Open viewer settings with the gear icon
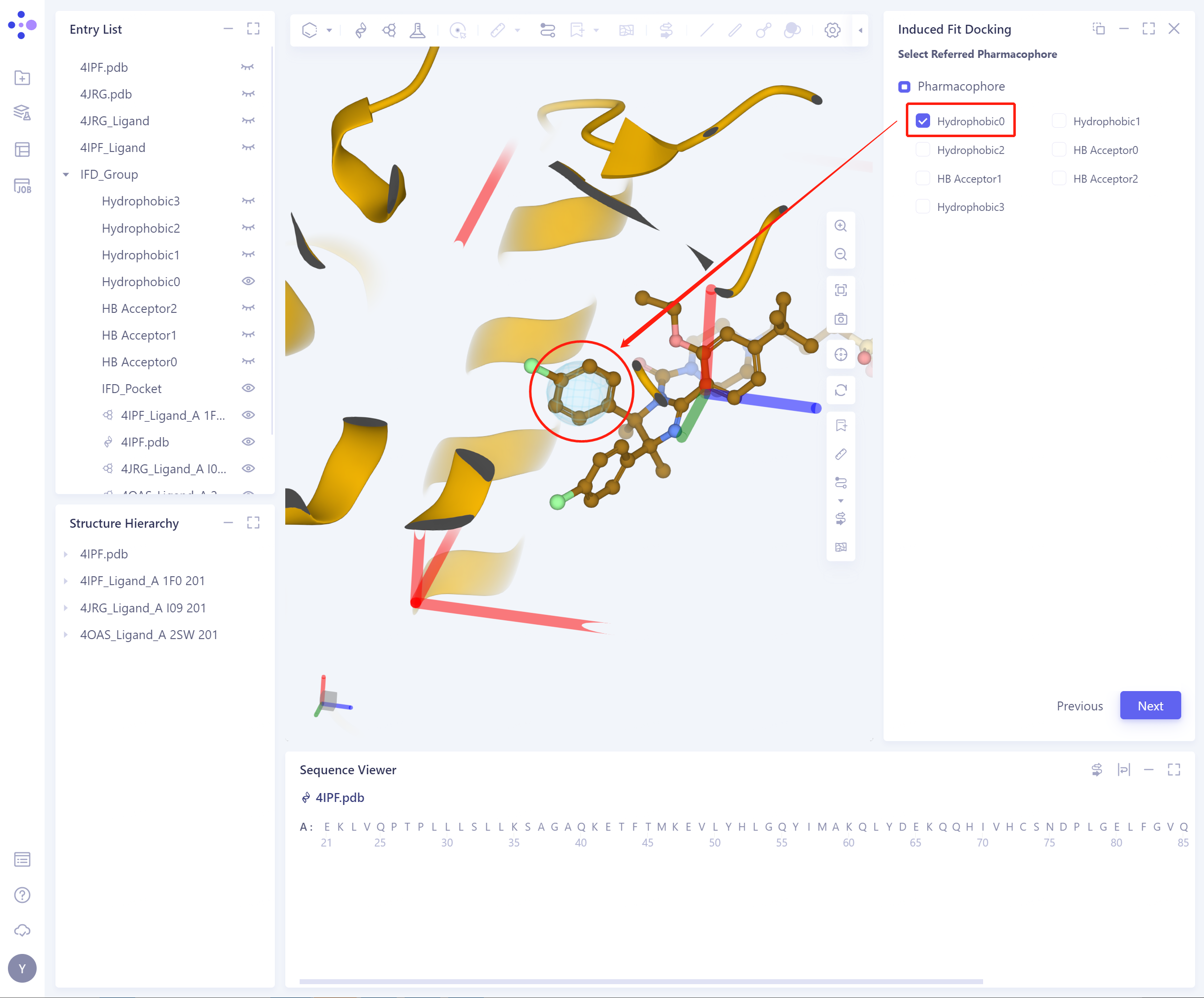 pyautogui.click(x=832, y=30)
